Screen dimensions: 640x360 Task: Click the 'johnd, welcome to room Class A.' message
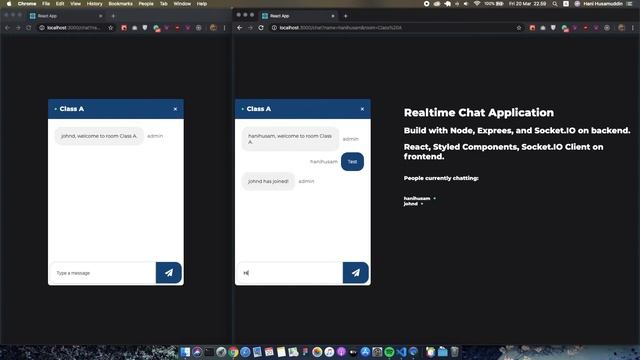[99, 136]
